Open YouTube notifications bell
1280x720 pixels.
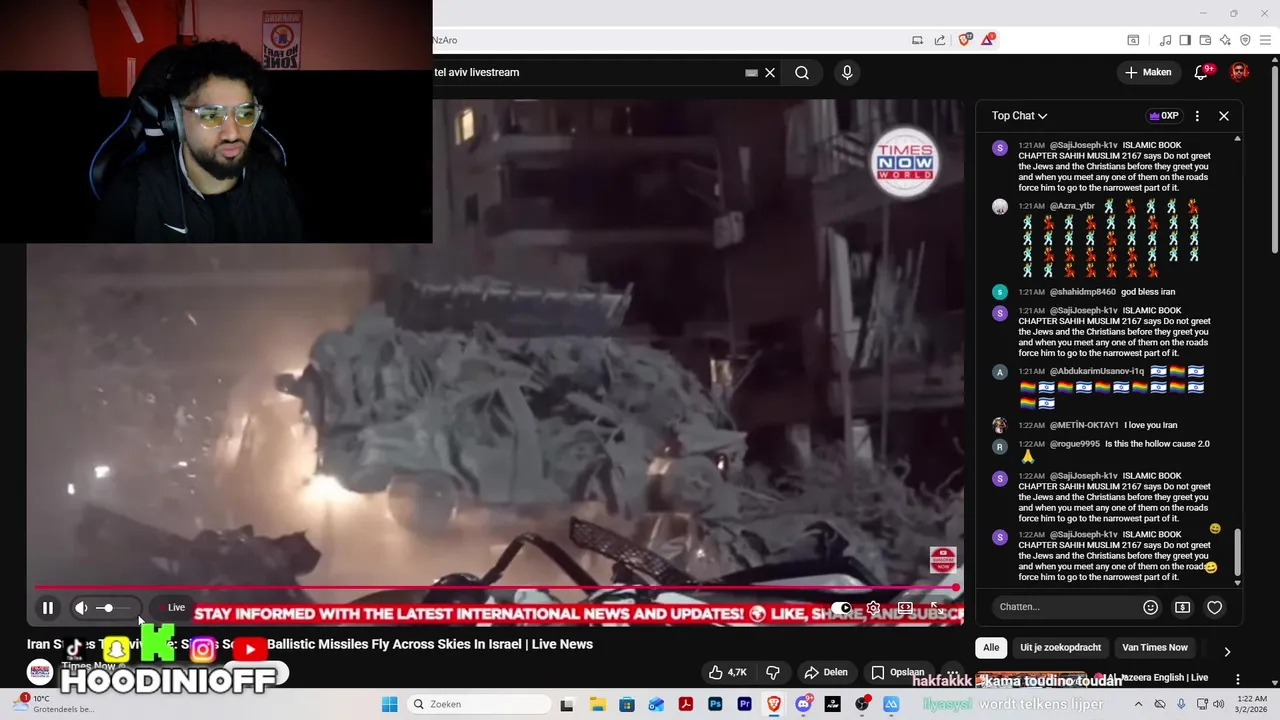coord(1201,72)
